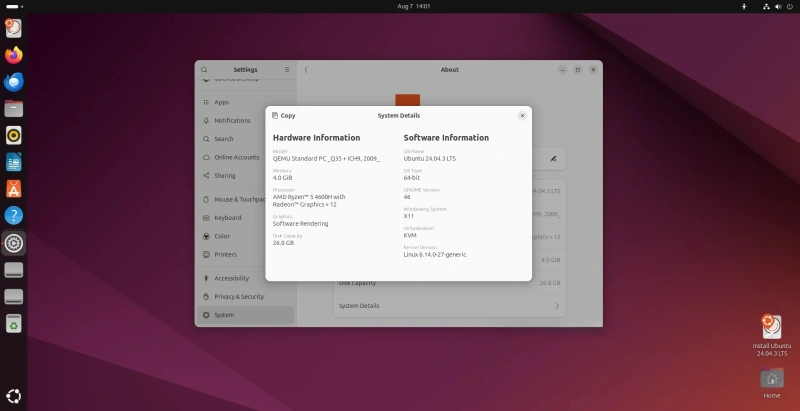Open the Settings hamburger menu
Viewport: 800px width, 411px height.
(x=287, y=70)
